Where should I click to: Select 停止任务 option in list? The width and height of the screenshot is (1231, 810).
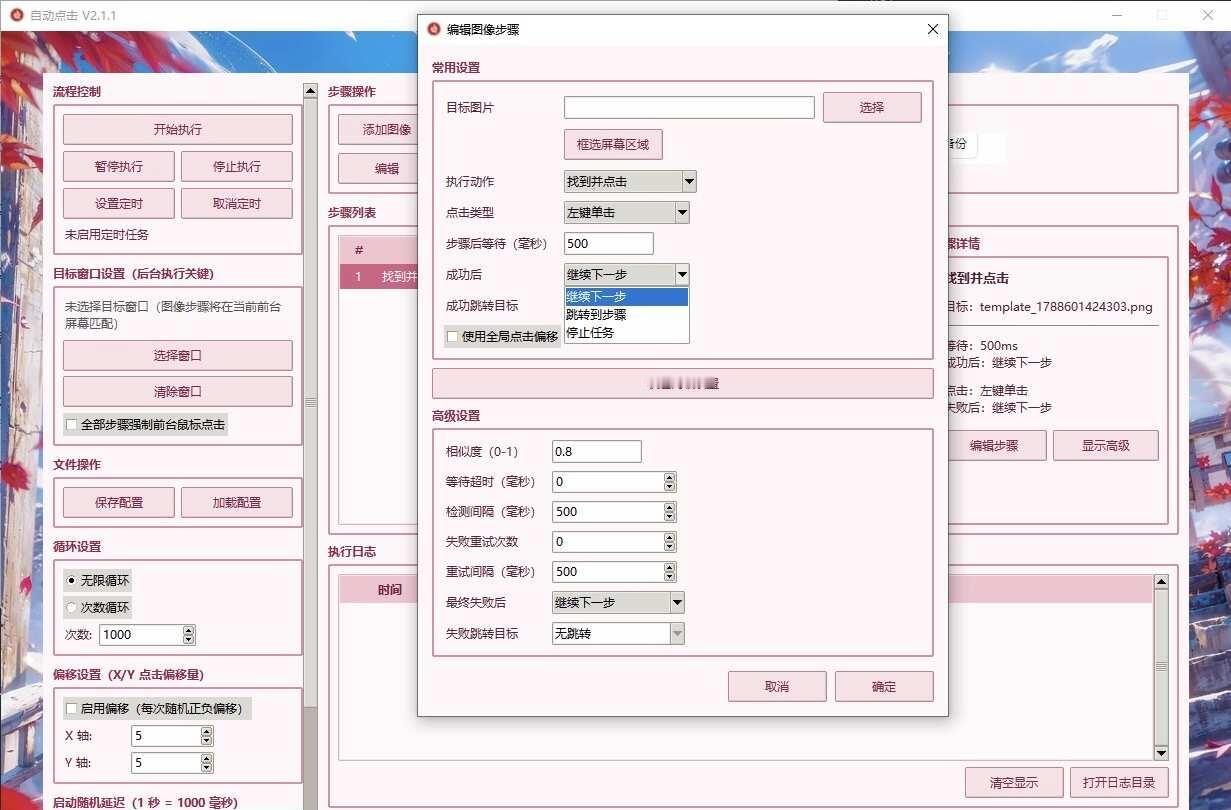pos(627,333)
